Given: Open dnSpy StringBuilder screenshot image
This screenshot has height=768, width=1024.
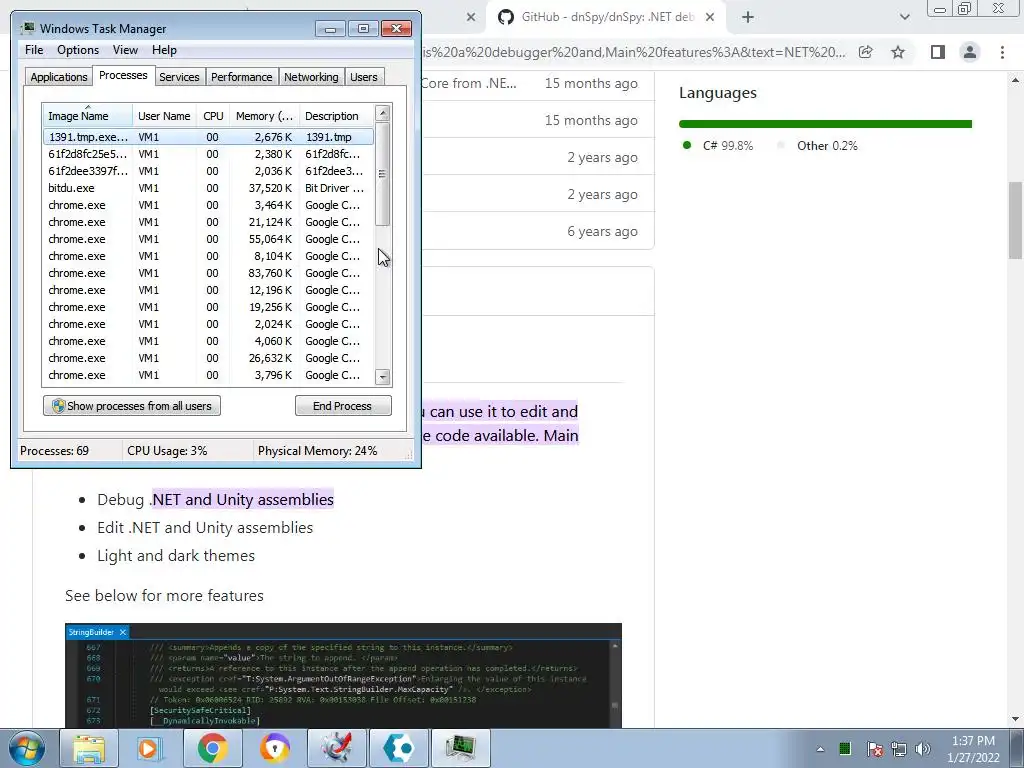Looking at the screenshot, I should [344, 676].
